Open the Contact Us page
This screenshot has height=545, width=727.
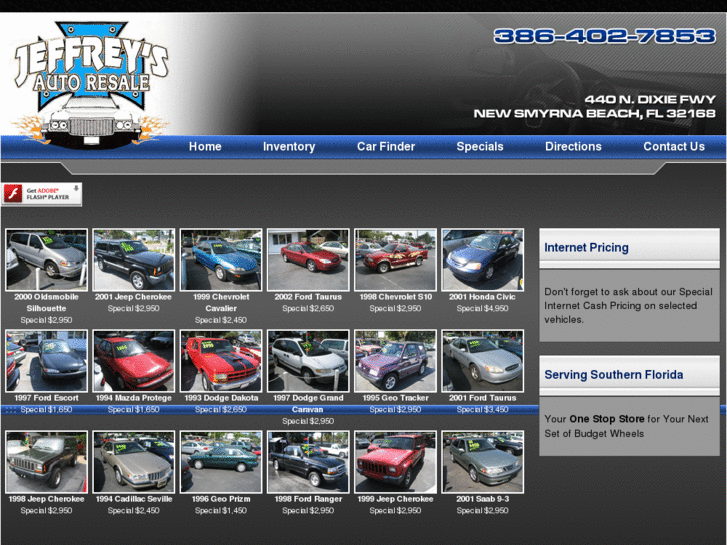674,147
